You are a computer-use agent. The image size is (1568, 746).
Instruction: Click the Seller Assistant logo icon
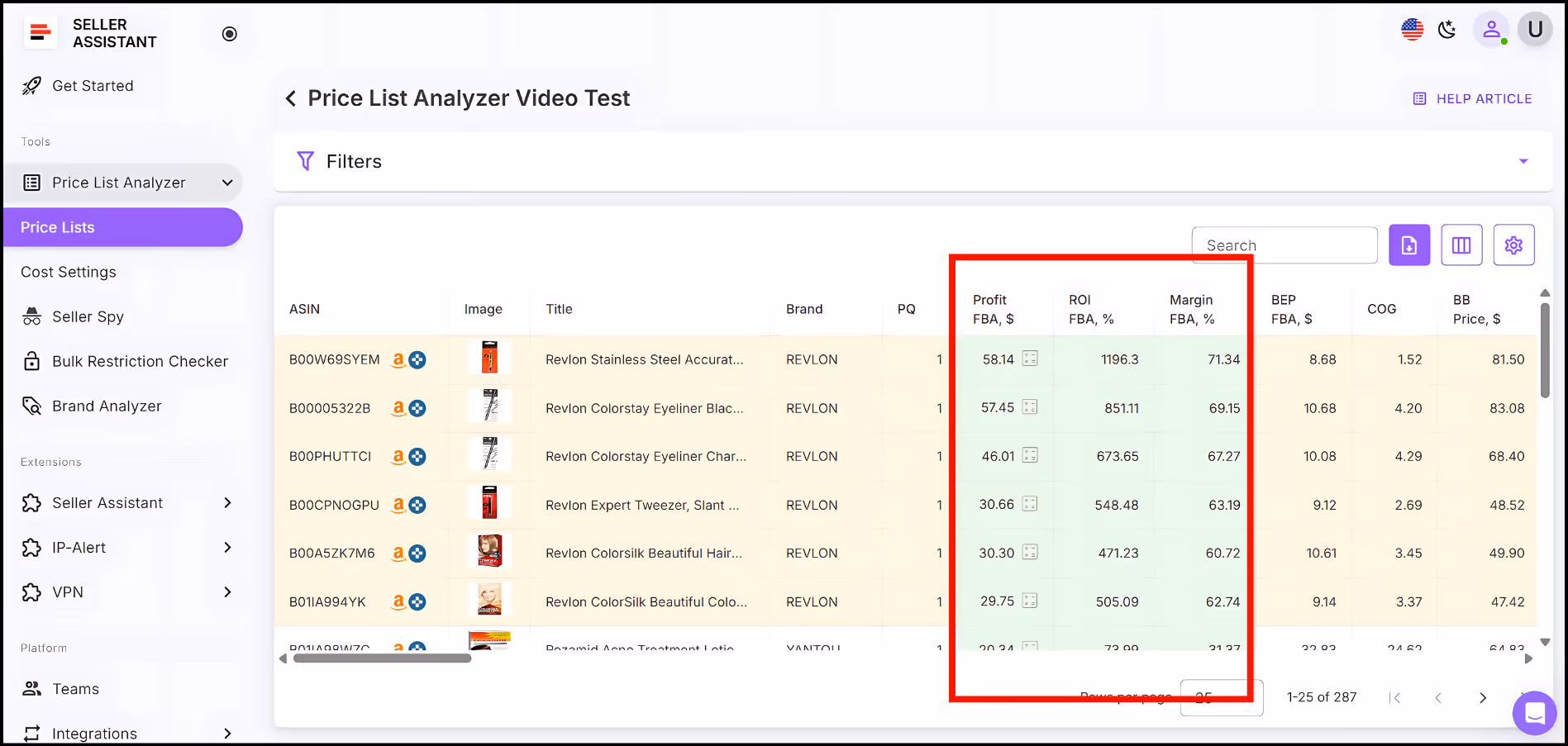point(39,33)
